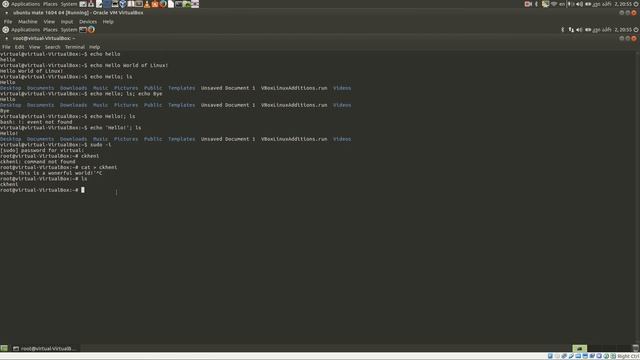Open VirtualBox File menu

tap(8, 22)
